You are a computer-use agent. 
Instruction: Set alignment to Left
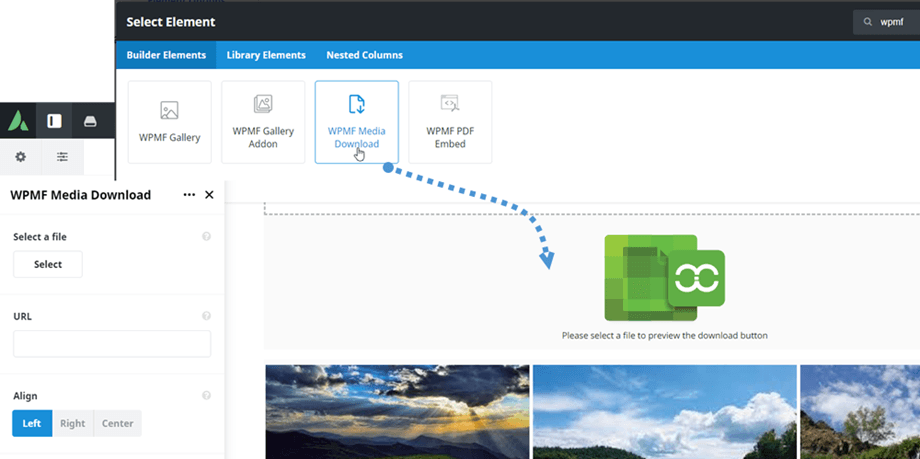point(32,423)
